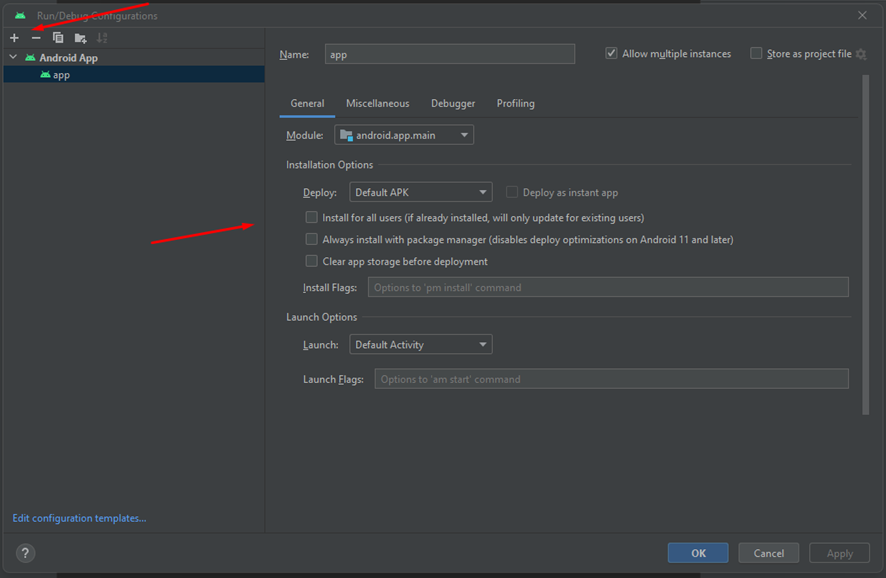Click the OK button
The image size is (886, 578).
[698, 553]
